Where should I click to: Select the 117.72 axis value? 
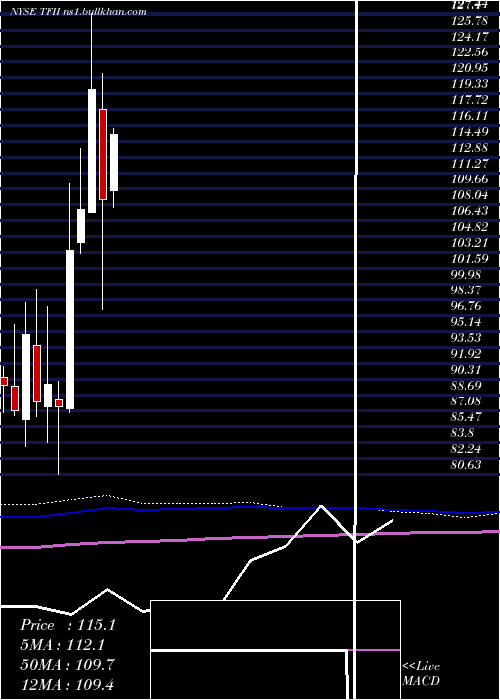tap(470, 100)
